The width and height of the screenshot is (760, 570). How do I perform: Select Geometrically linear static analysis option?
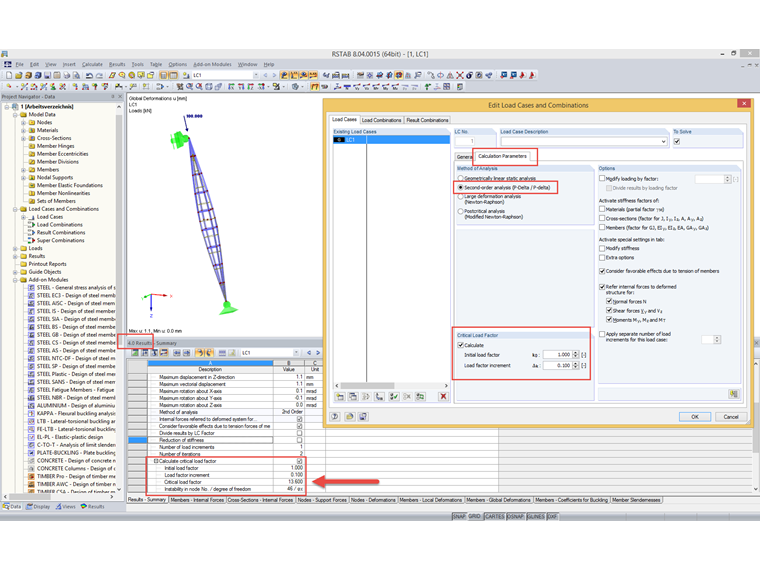coord(460,178)
